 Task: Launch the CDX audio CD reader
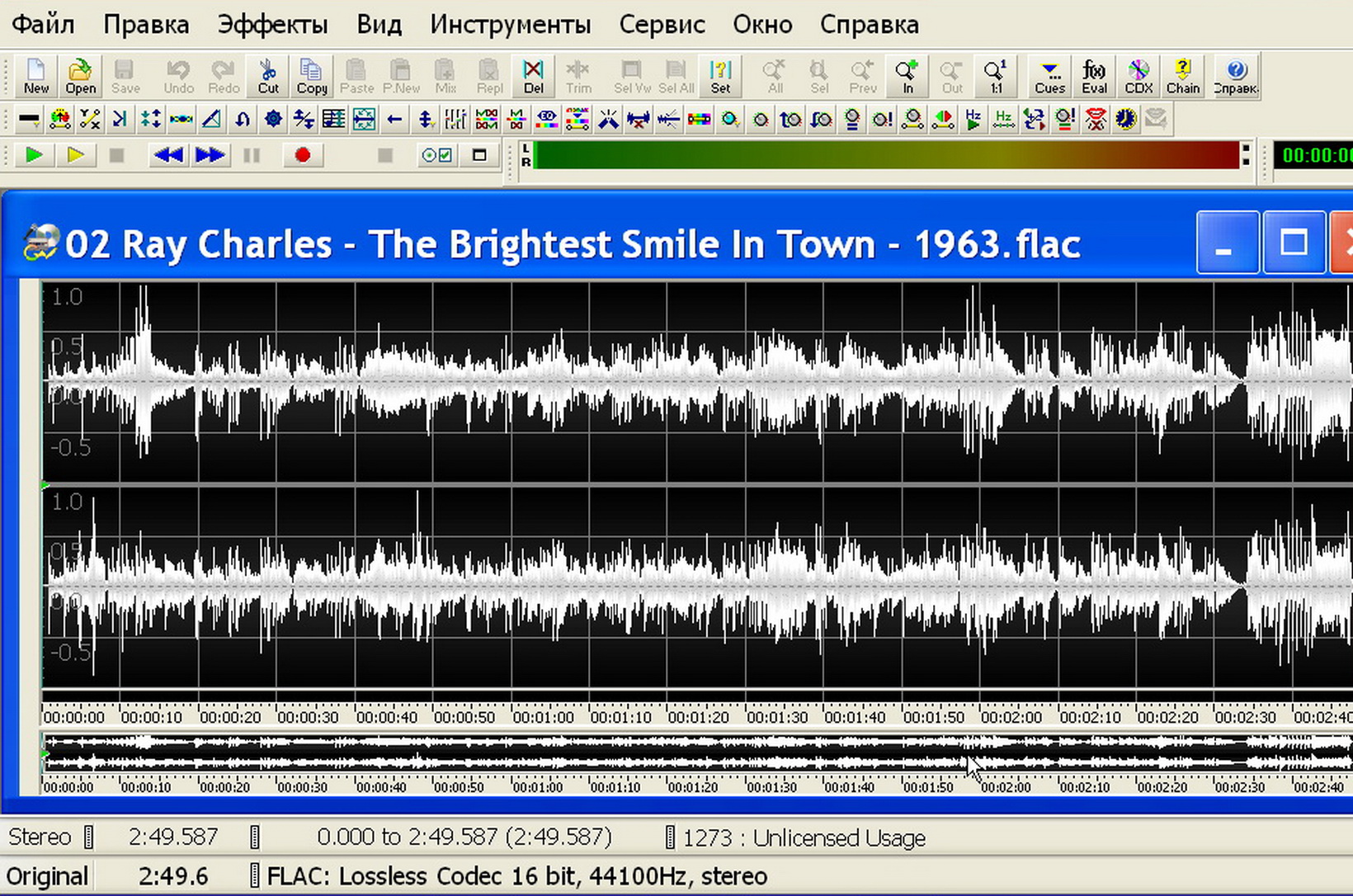pos(1138,77)
